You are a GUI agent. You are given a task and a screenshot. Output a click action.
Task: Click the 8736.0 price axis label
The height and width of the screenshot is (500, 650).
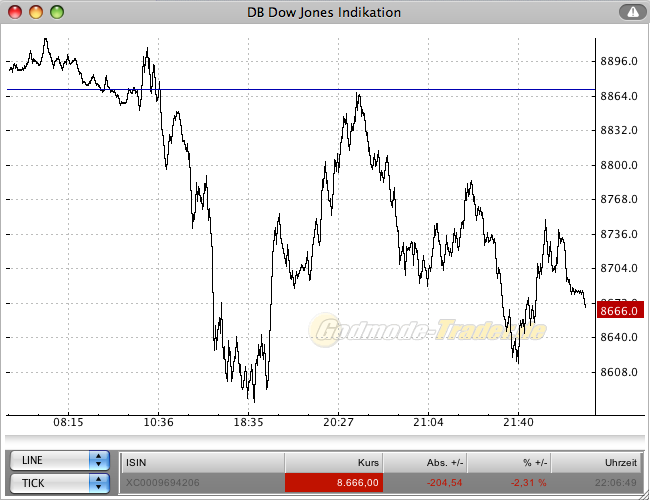[619, 234]
